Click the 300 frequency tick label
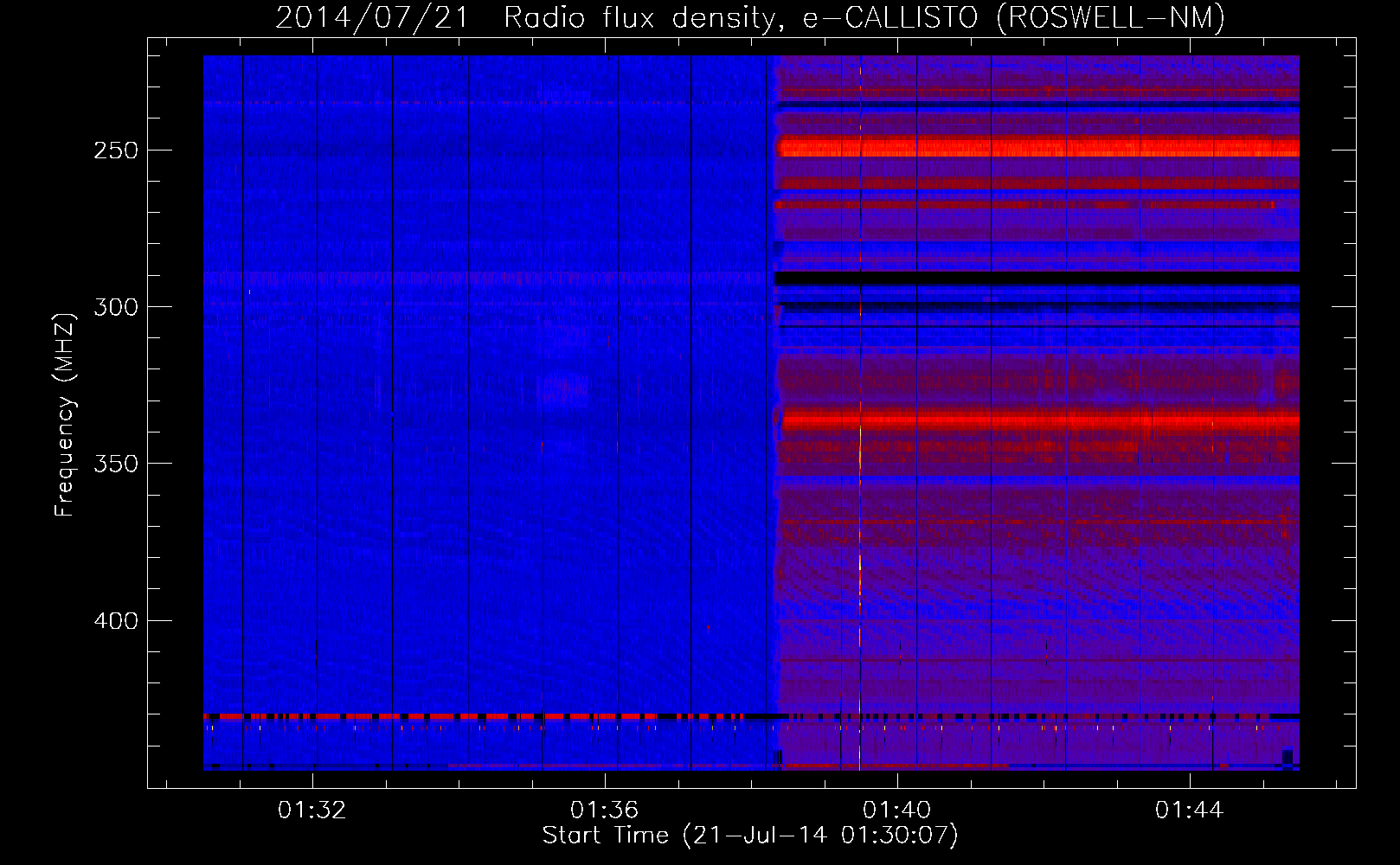The image size is (1400, 865). click(116, 307)
